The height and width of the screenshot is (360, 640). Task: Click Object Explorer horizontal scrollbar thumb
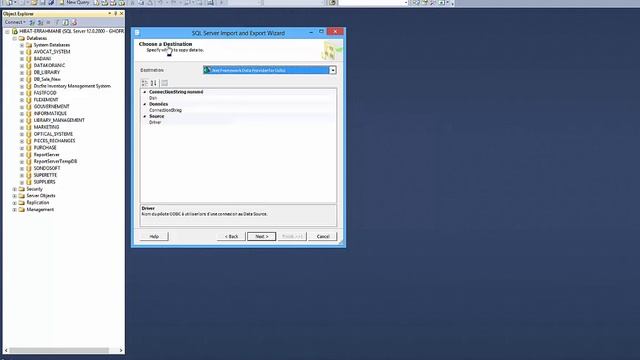tap(59, 350)
